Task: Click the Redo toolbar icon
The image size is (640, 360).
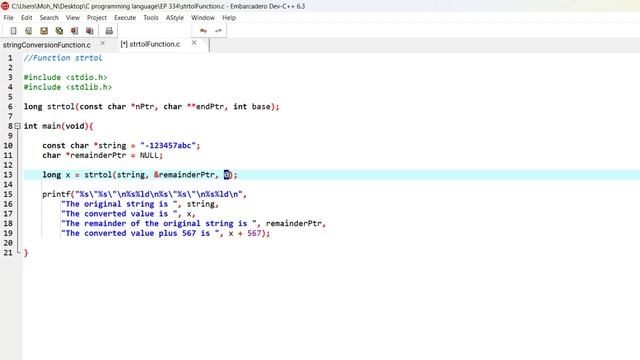Action: [x=218, y=31]
